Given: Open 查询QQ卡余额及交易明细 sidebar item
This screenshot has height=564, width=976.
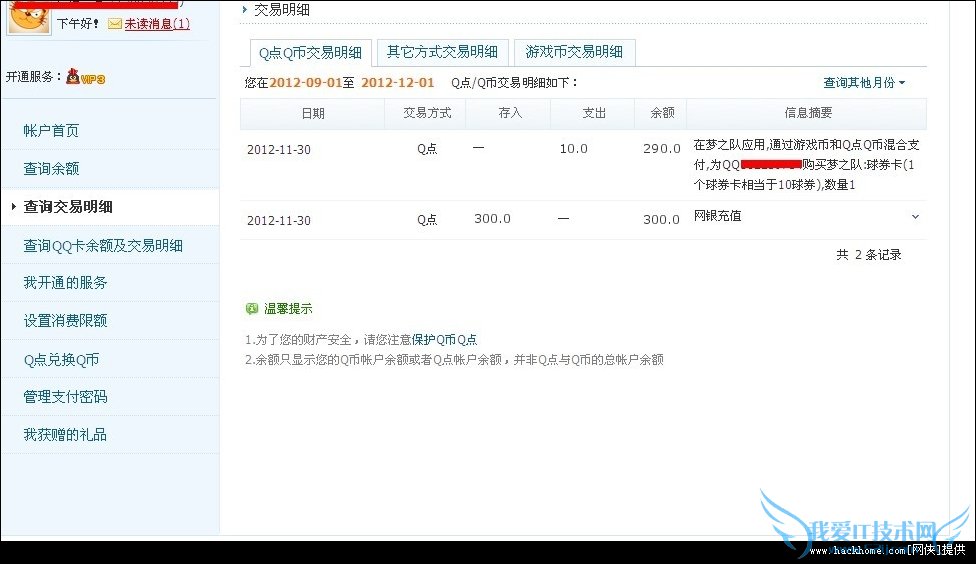Looking at the screenshot, I should 103,245.
